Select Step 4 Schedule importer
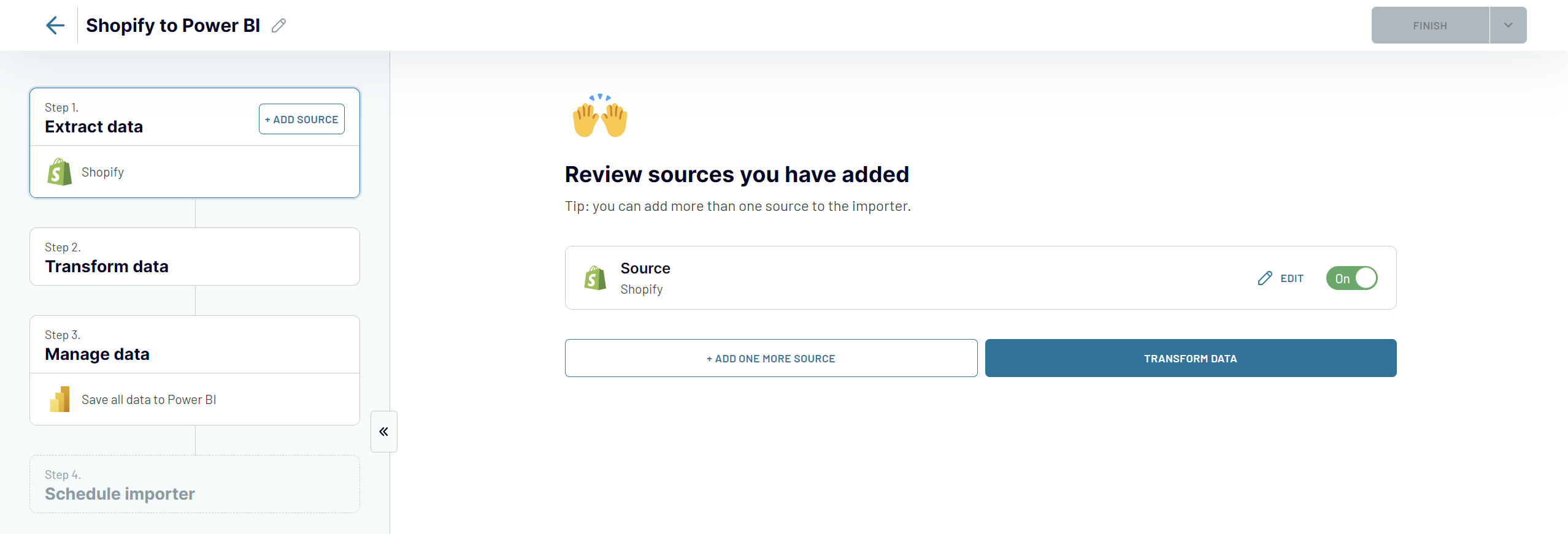The image size is (1568, 534). 194,484
